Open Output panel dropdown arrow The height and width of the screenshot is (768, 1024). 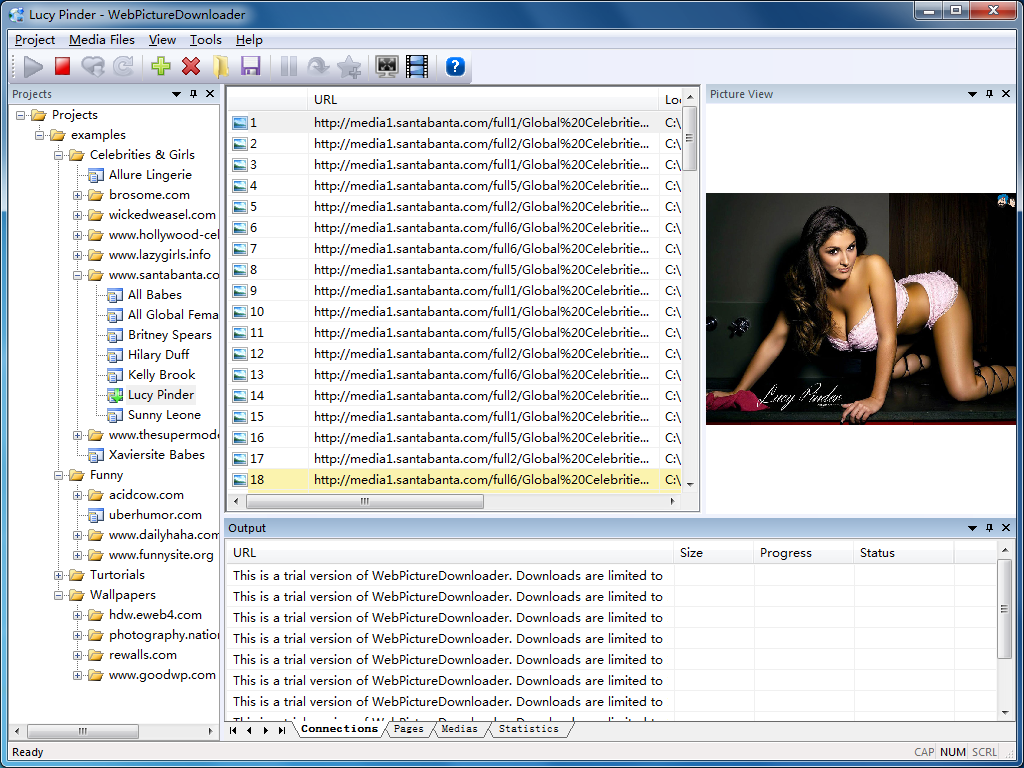click(972, 528)
